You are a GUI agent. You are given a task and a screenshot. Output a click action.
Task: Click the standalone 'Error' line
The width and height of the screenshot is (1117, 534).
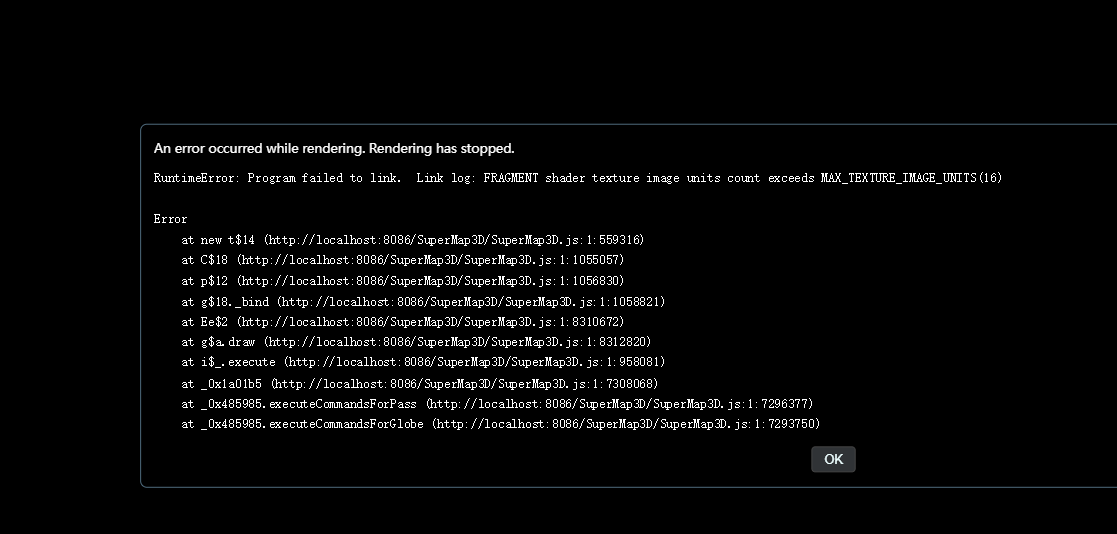click(170, 219)
